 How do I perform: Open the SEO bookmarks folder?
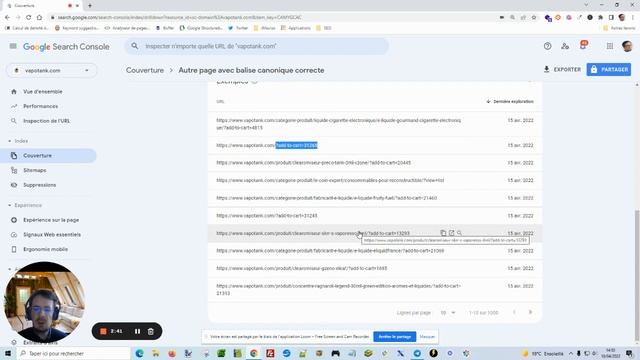pos(324,28)
